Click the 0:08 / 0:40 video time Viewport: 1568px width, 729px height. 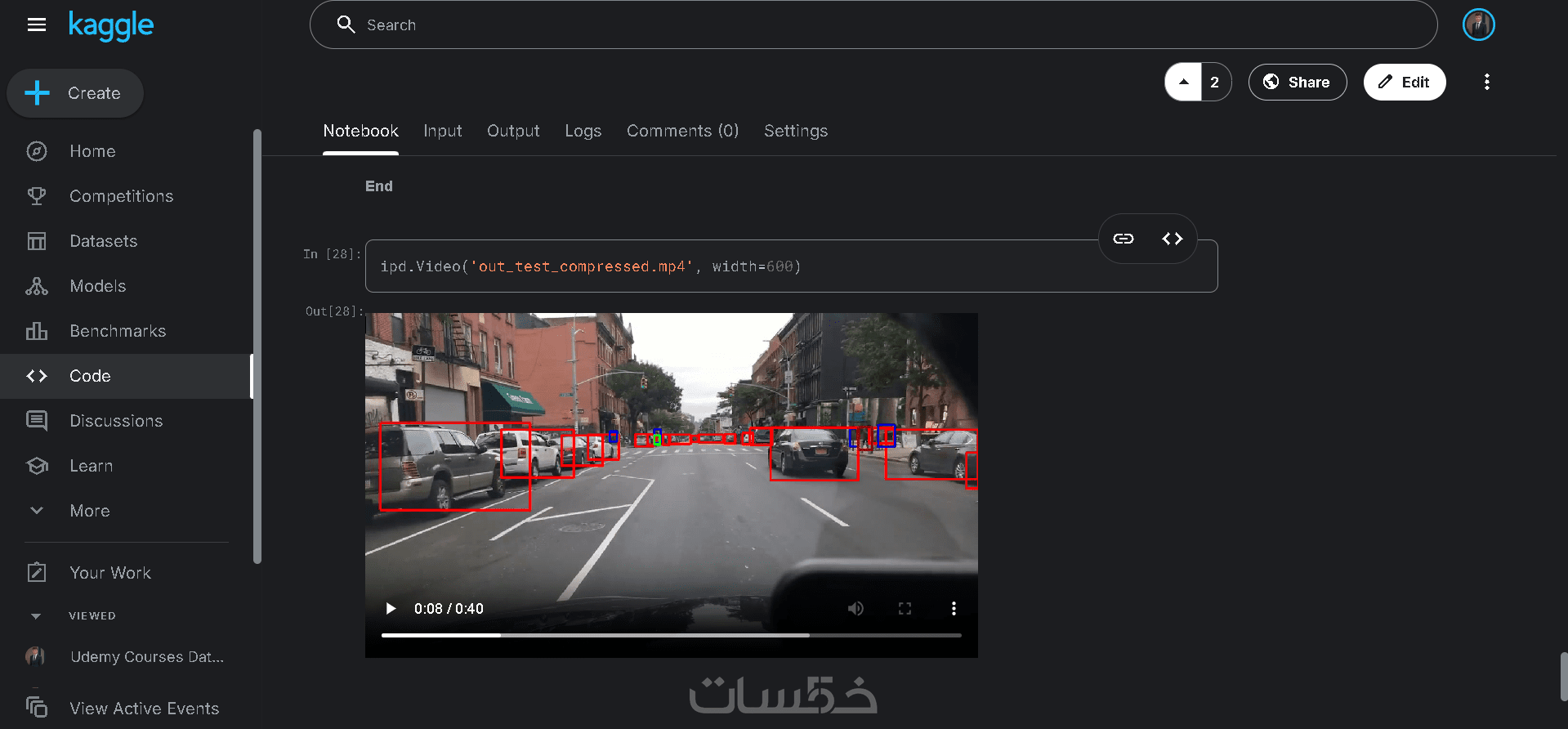[449, 608]
